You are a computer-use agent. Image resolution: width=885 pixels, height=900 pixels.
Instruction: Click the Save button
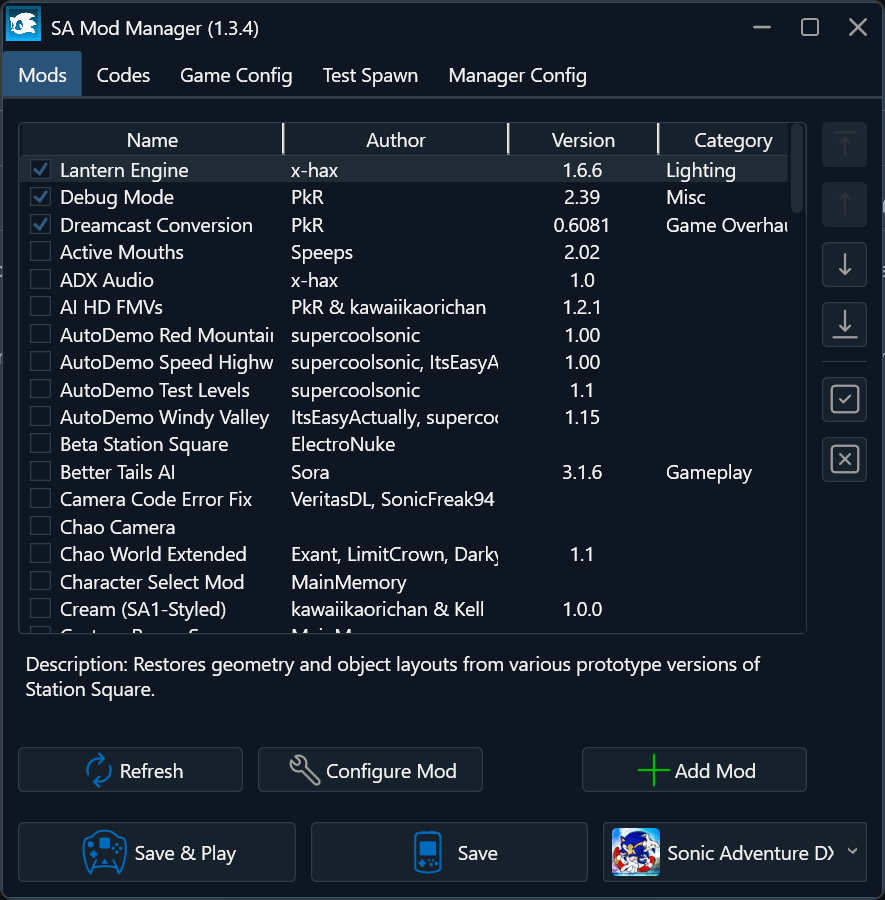pos(449,853)
